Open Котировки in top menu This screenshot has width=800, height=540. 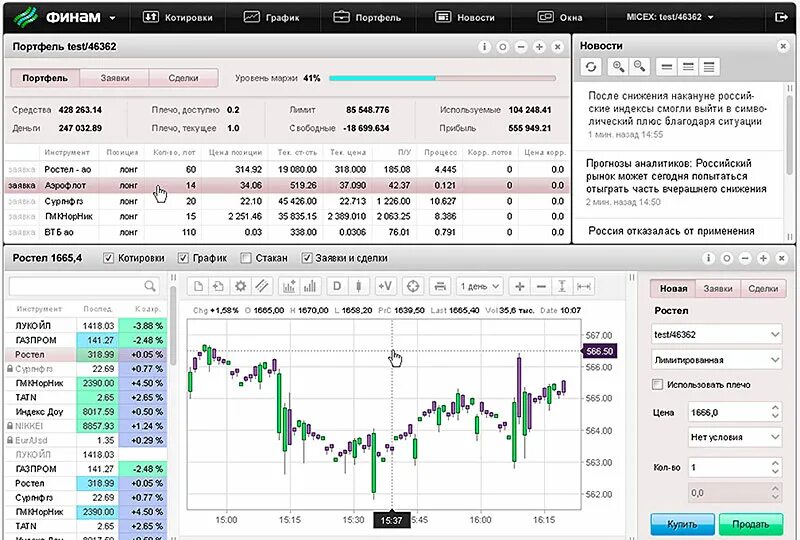(x=177, y=17)
